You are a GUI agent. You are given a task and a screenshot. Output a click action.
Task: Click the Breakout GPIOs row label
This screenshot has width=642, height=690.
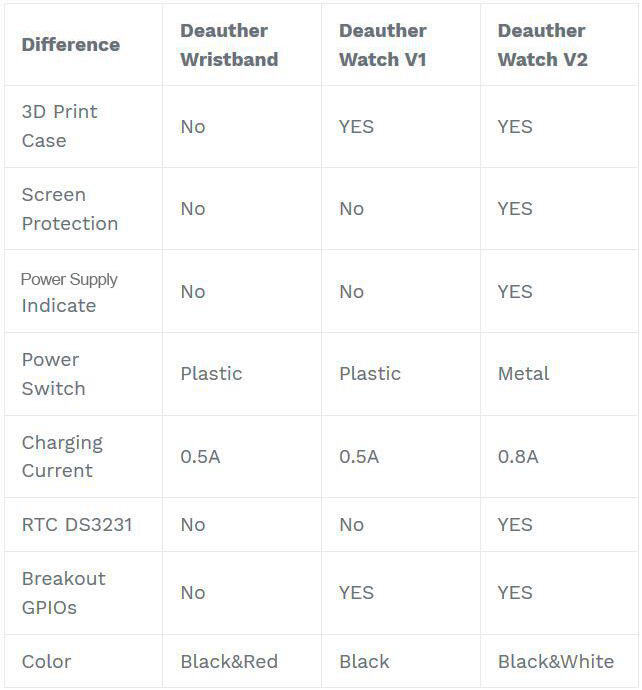pos(64,593)
